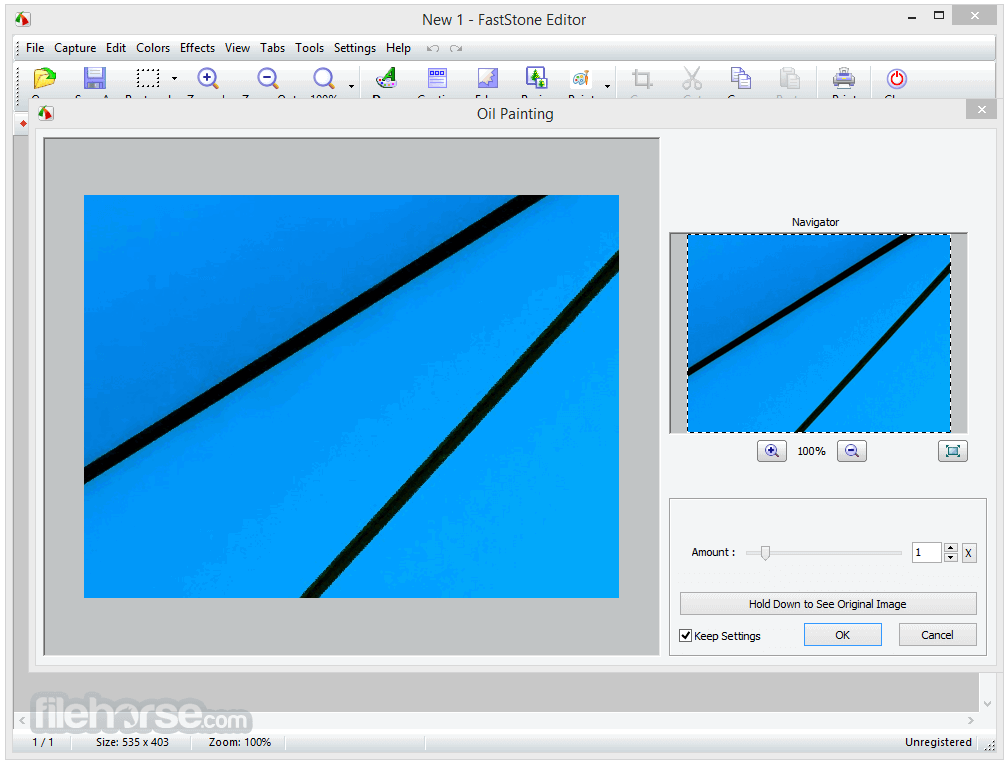Open the Colors menu
1008x764 pixels.
[x=153, y=48]
